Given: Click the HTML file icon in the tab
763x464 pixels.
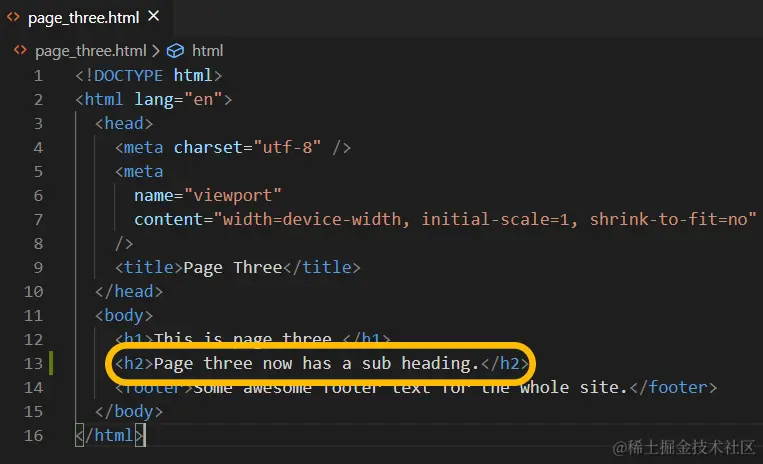Looking at the screenshot, I should (13, 18).
